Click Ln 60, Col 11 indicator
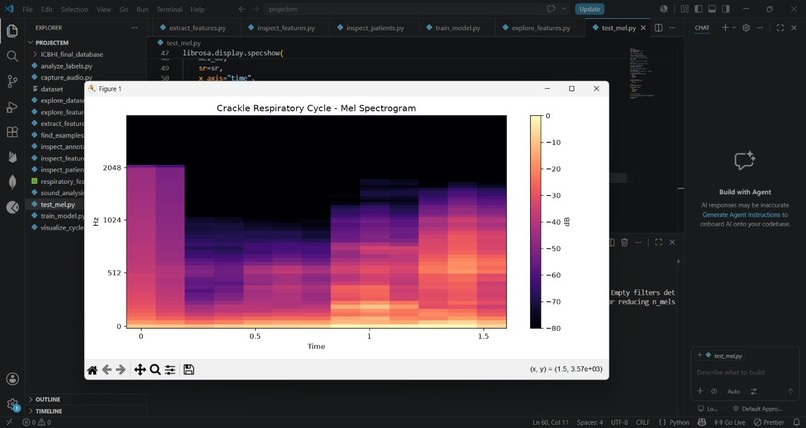806x428 pixels. pos(551,422)
